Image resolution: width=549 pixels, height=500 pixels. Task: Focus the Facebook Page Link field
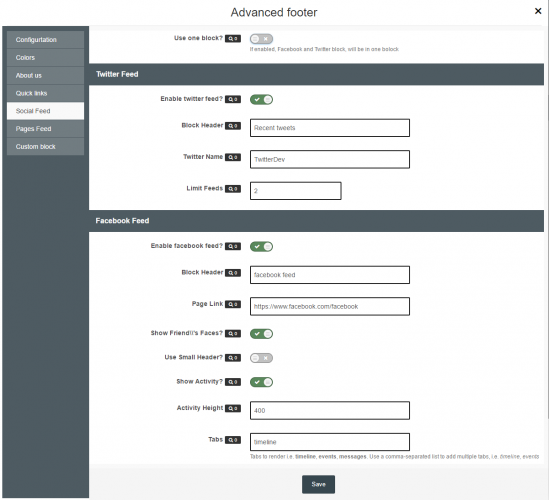(x=330, y=306)
